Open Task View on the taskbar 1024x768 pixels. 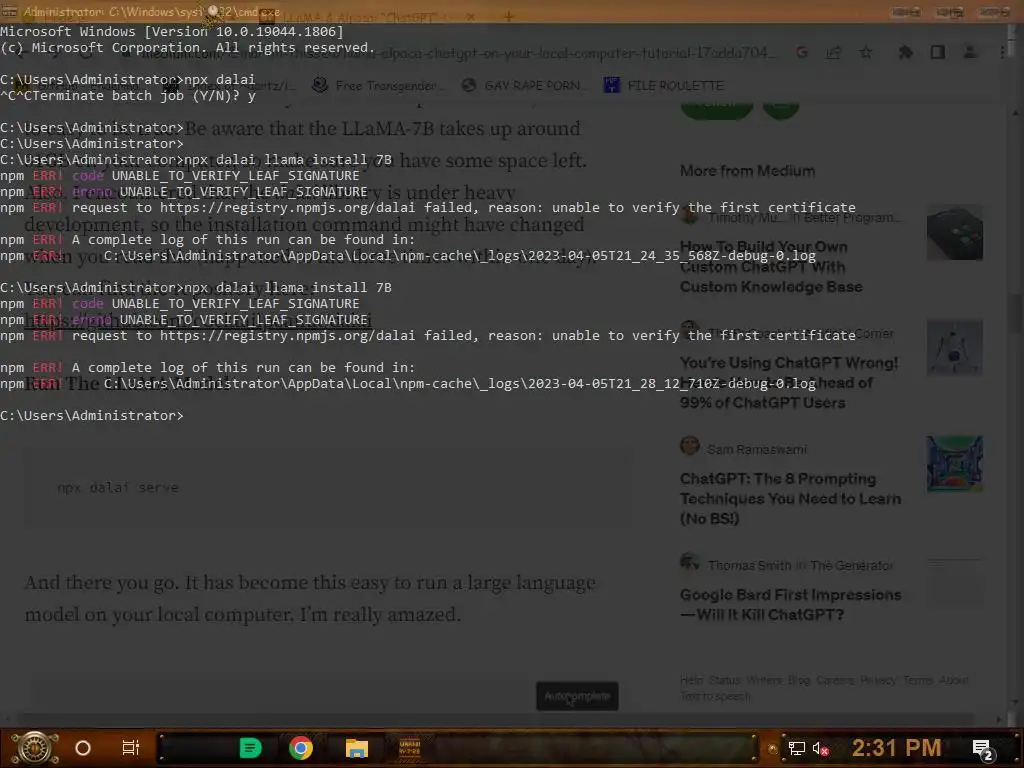pyautogui.click(x=131, y=748)
